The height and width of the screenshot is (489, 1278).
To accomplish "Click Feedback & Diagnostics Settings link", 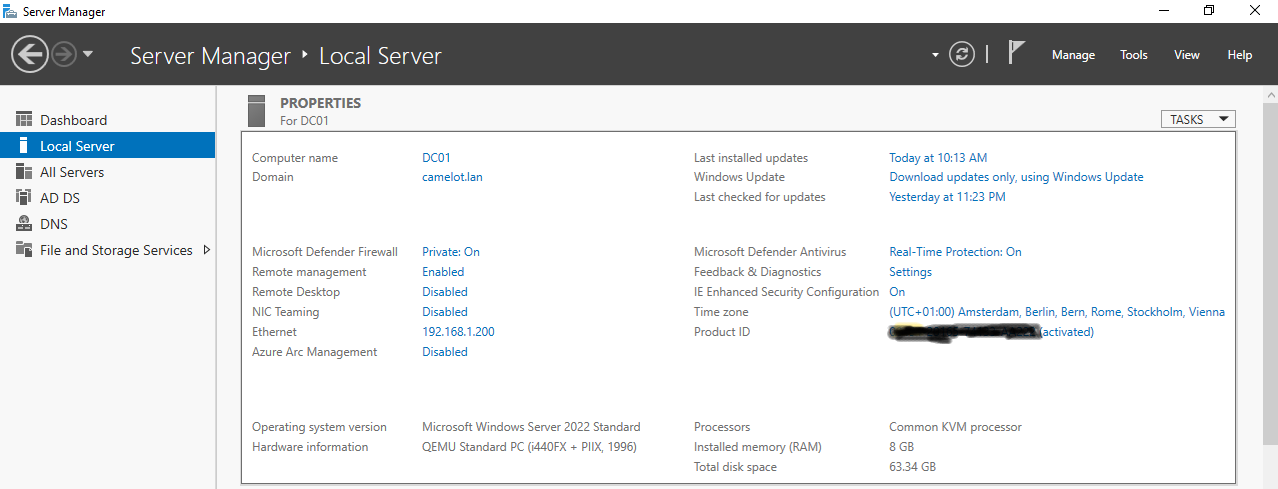I will coord(910,272).
